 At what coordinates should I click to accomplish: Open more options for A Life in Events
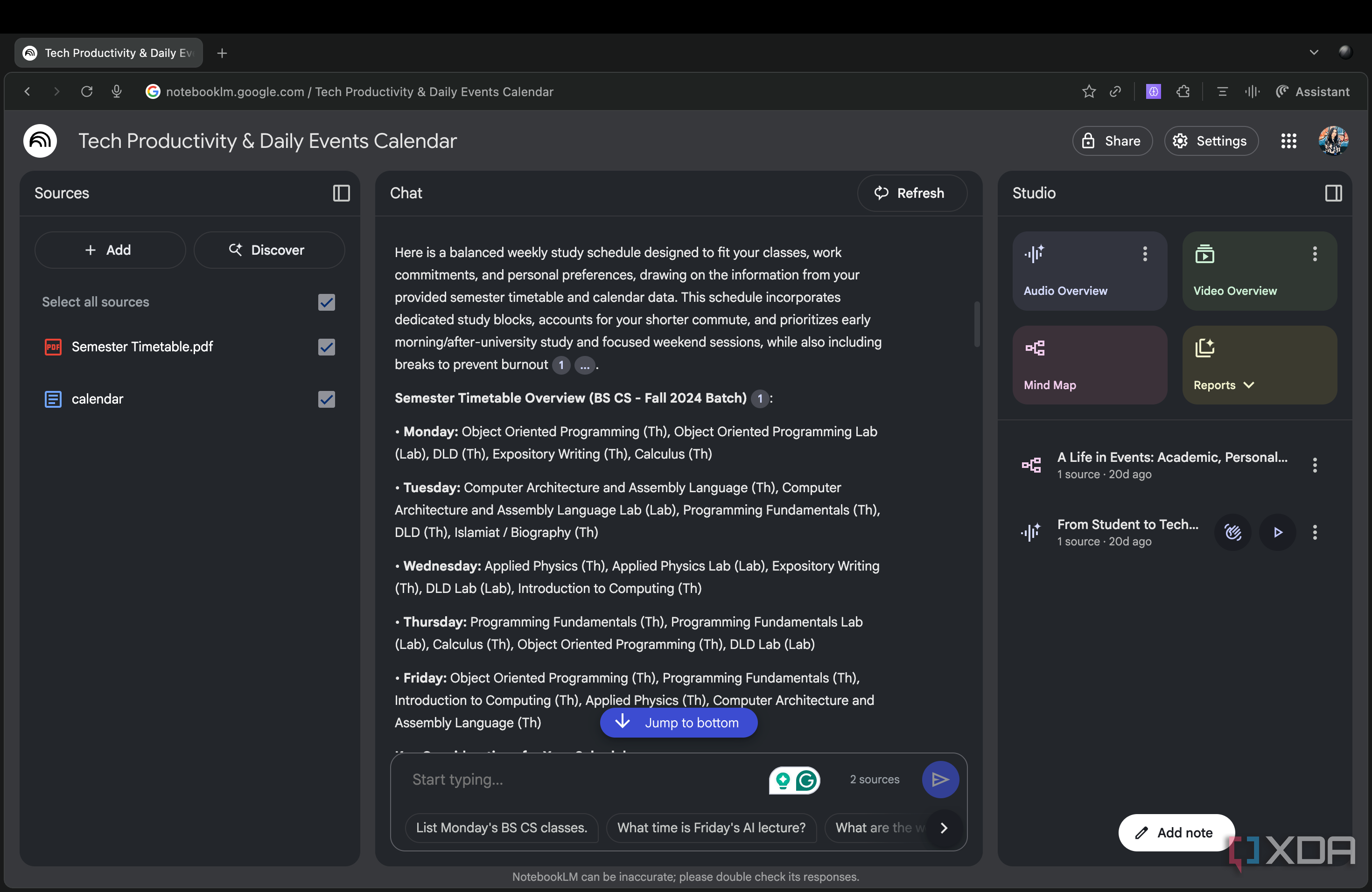coord(1315,465)
